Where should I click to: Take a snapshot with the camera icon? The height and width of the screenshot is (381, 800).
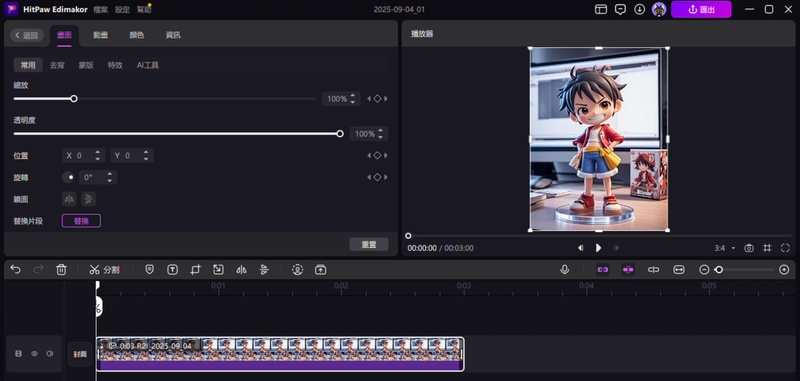[x=749, y=248]
